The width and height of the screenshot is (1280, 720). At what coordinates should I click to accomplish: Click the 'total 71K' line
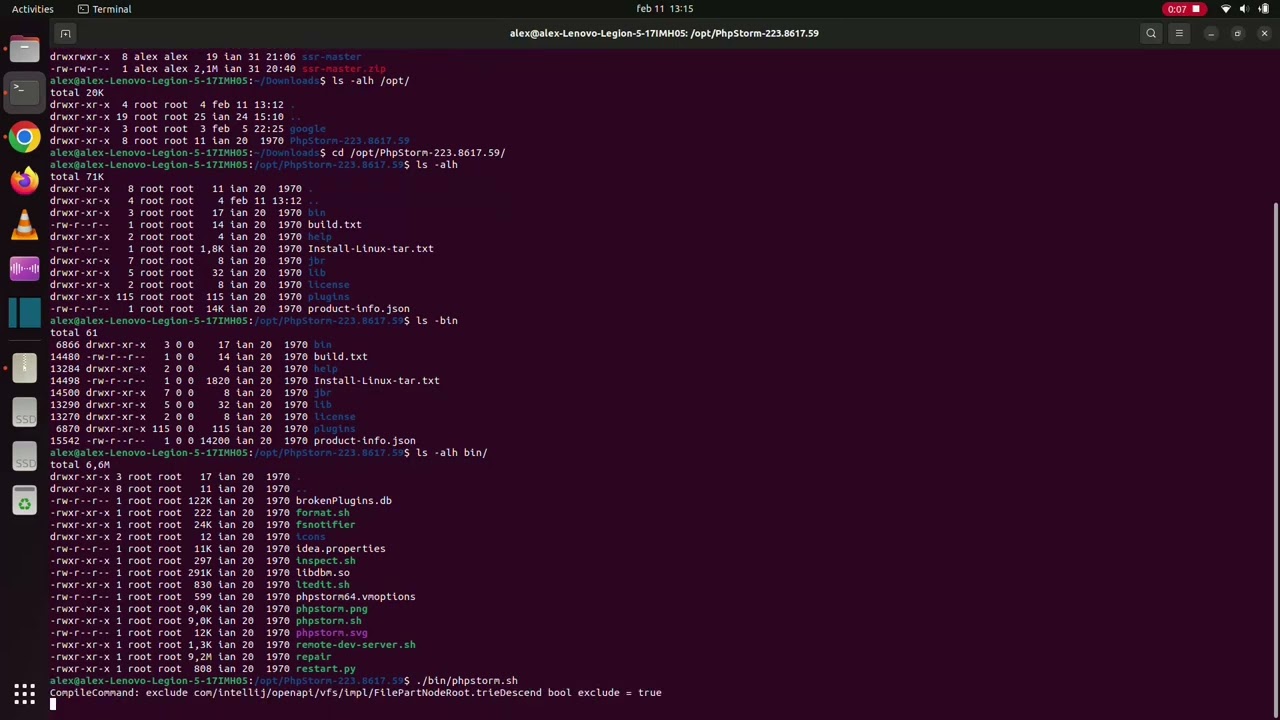click(x=76, y=177)
